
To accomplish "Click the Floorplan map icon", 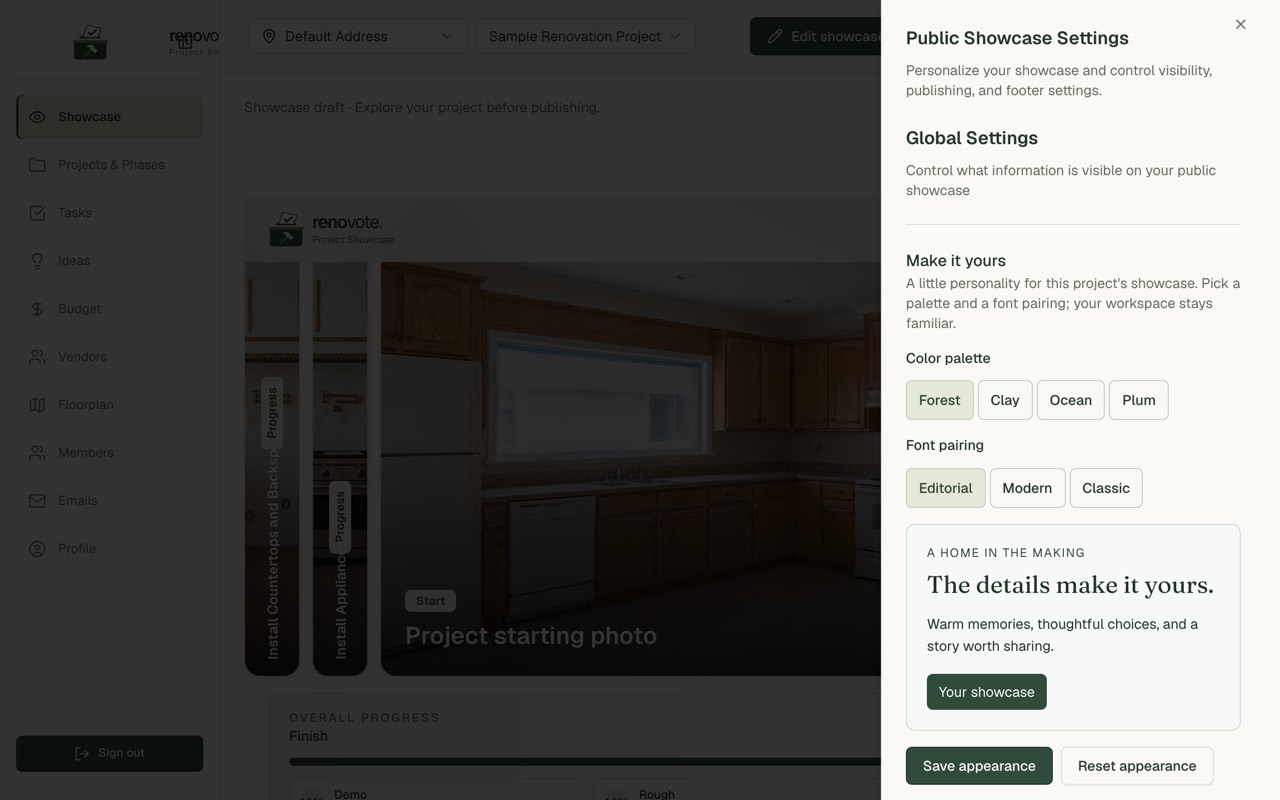I will 37,405.
